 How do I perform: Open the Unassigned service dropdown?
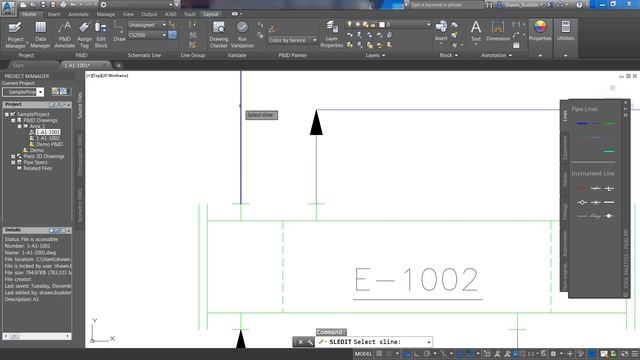(147, 25)
